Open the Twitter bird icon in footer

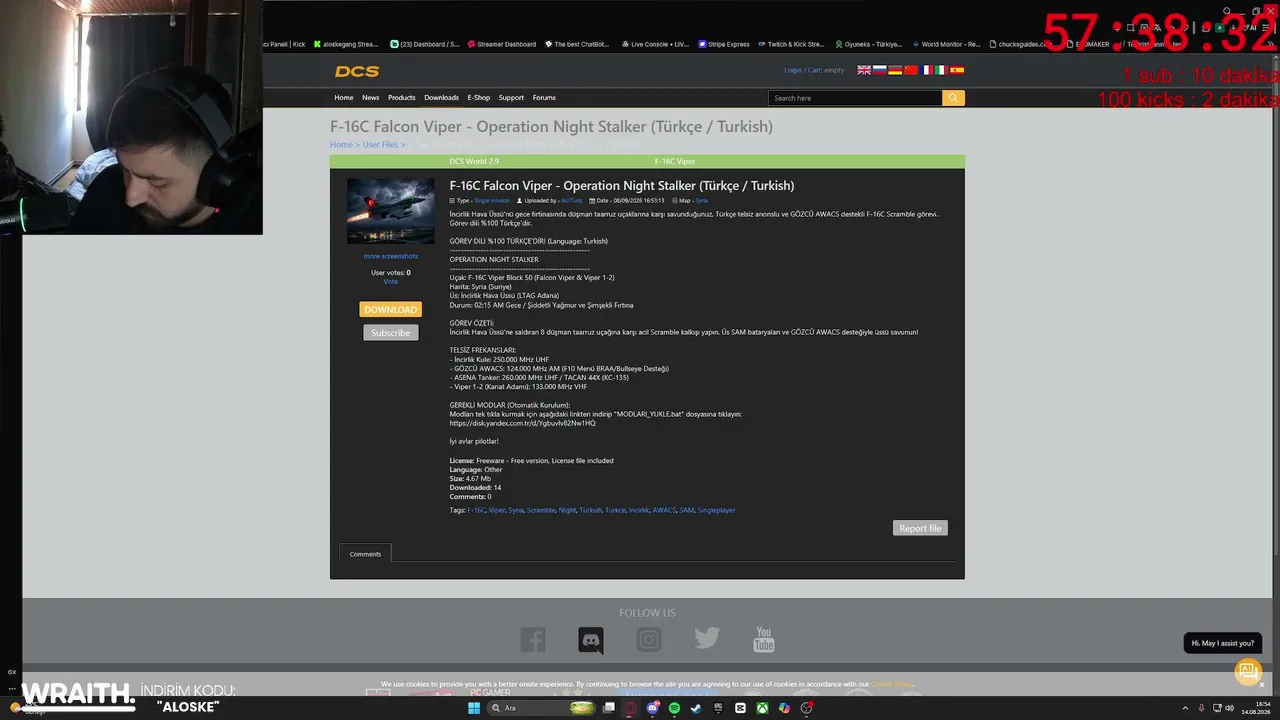pyautogui.click(x=707, y=639)
